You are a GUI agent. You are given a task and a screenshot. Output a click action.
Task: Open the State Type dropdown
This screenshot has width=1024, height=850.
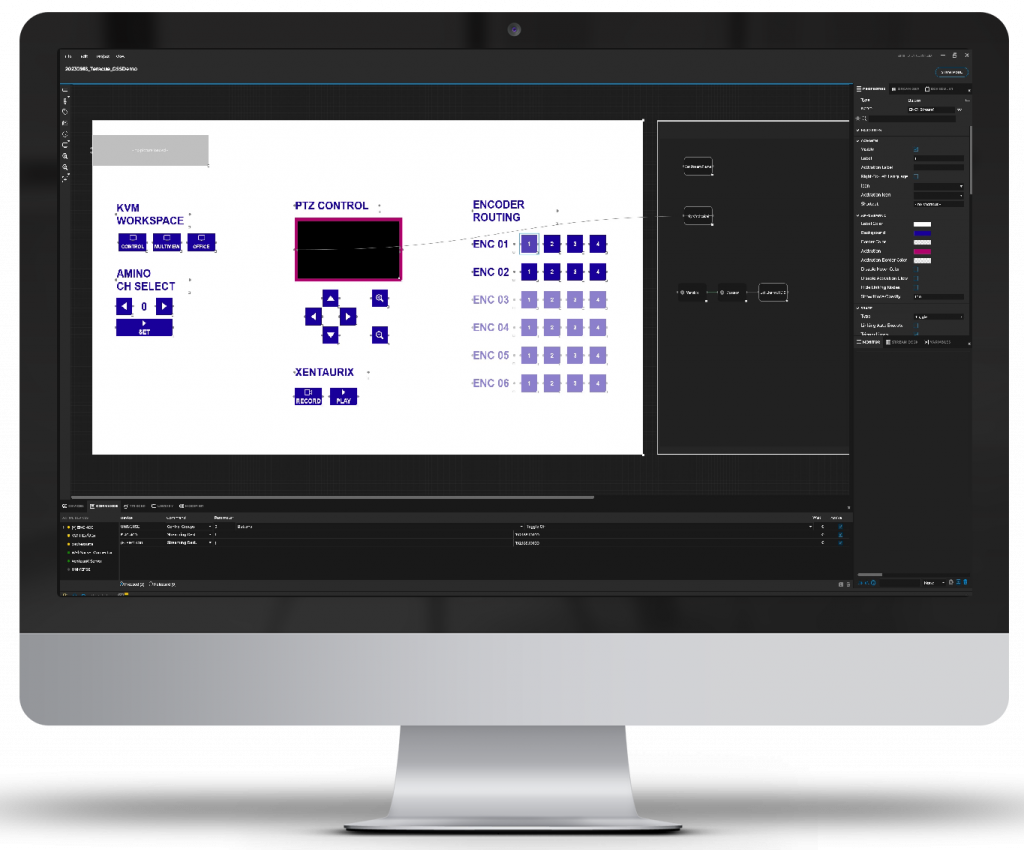(x=938, y=316)
